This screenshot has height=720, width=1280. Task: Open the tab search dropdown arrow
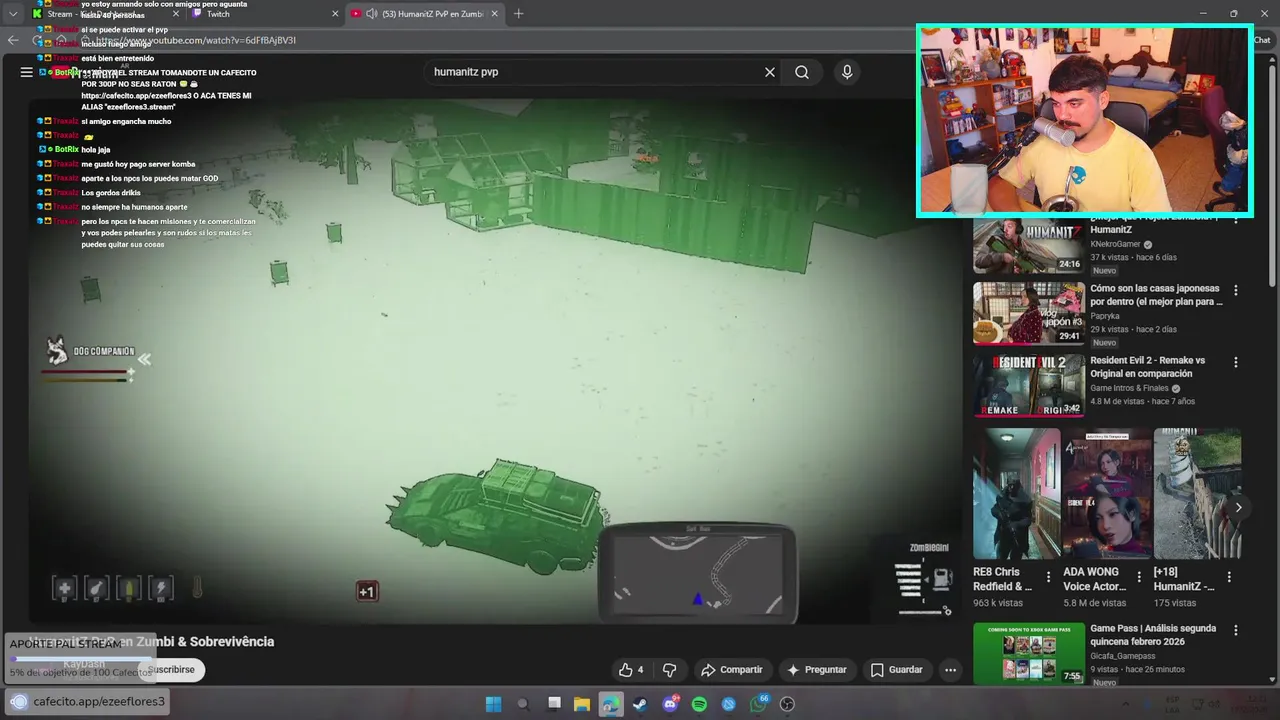[x=13, y=14]
